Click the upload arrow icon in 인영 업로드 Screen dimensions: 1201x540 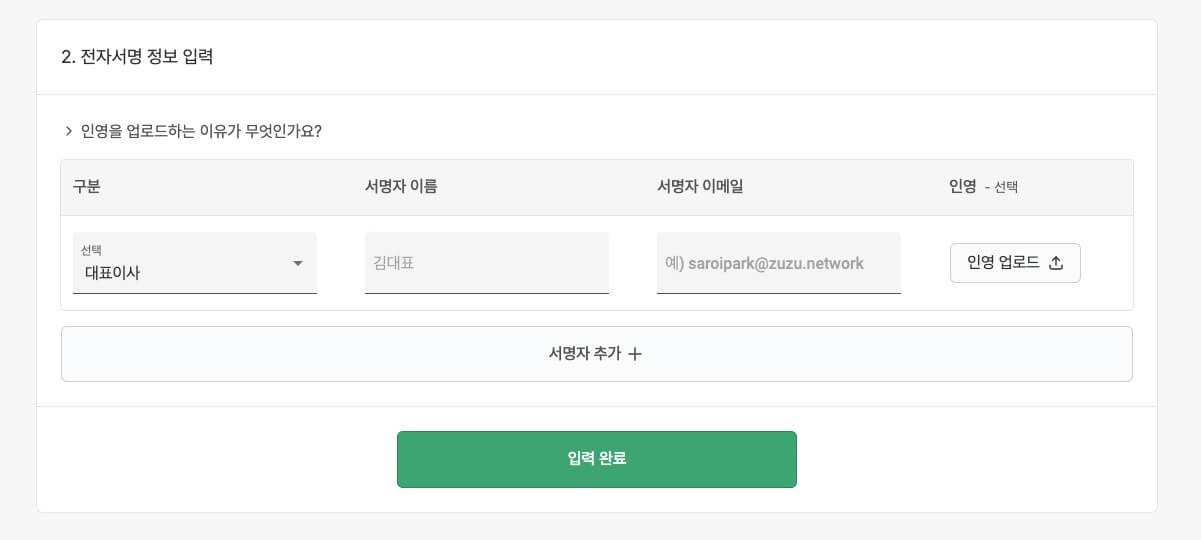click(1056, 263)
